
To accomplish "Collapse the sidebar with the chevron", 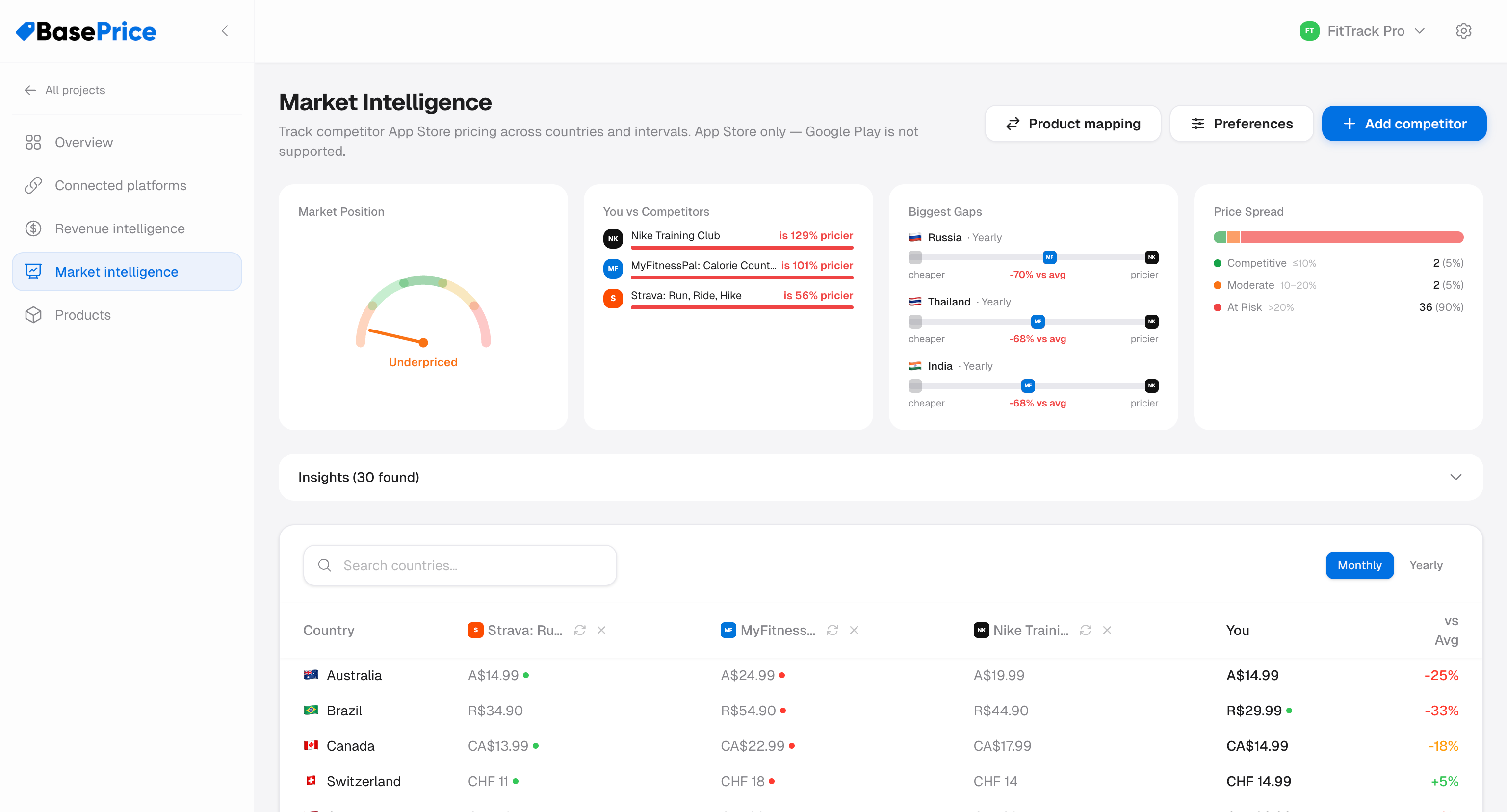I will click(225, 31).
